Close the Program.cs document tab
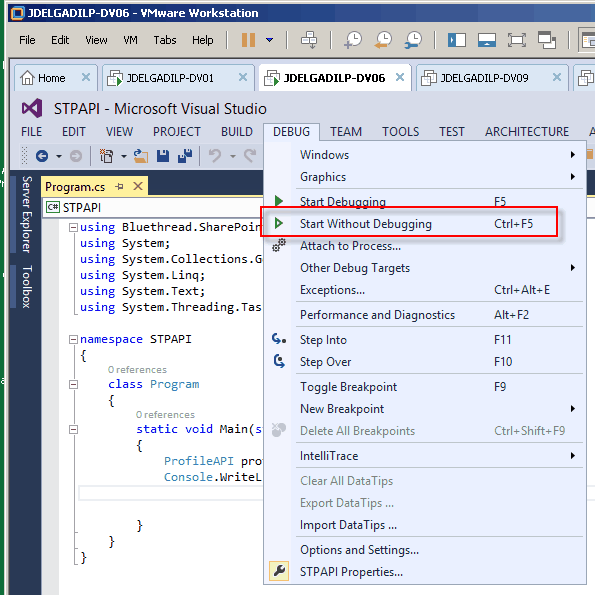 pos(138,186)
